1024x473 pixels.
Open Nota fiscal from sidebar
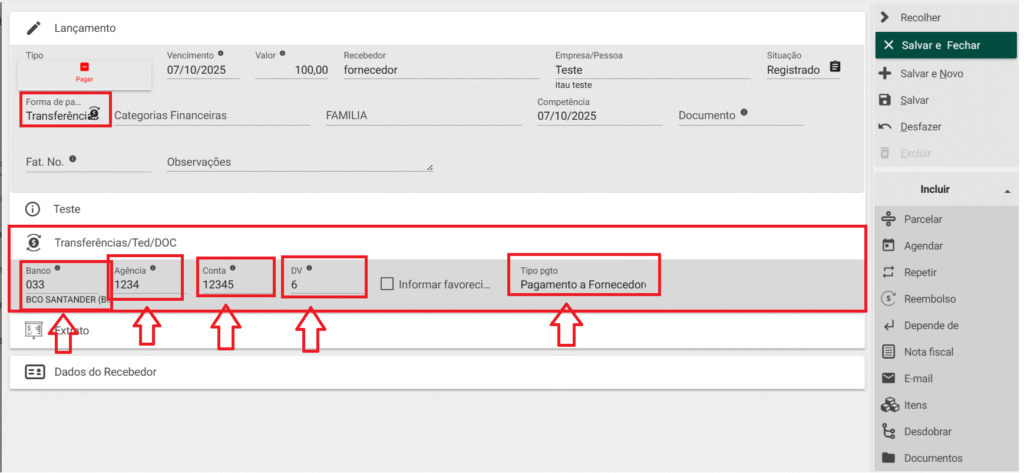887,352
